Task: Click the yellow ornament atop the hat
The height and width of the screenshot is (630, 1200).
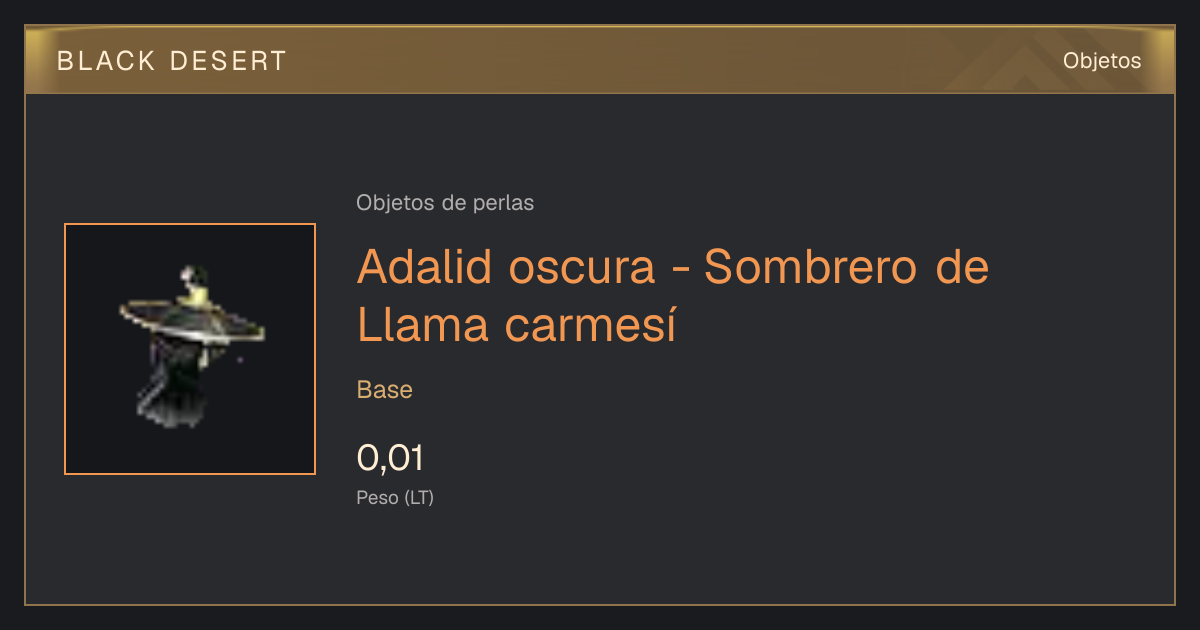Action: [197, 291]
